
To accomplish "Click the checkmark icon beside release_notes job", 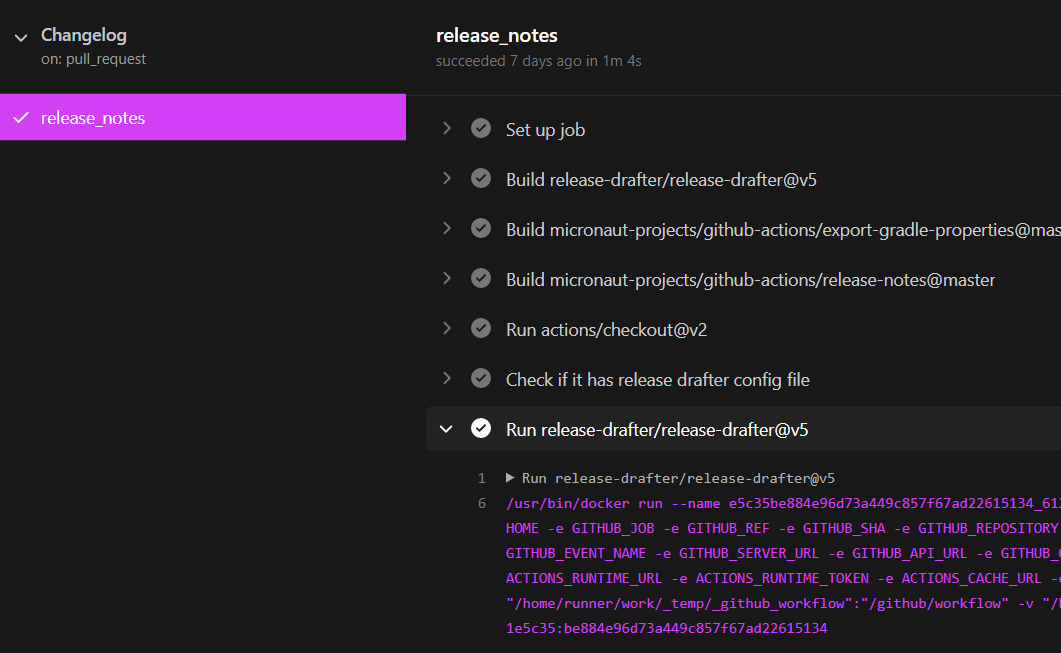I will click(21, 117).
